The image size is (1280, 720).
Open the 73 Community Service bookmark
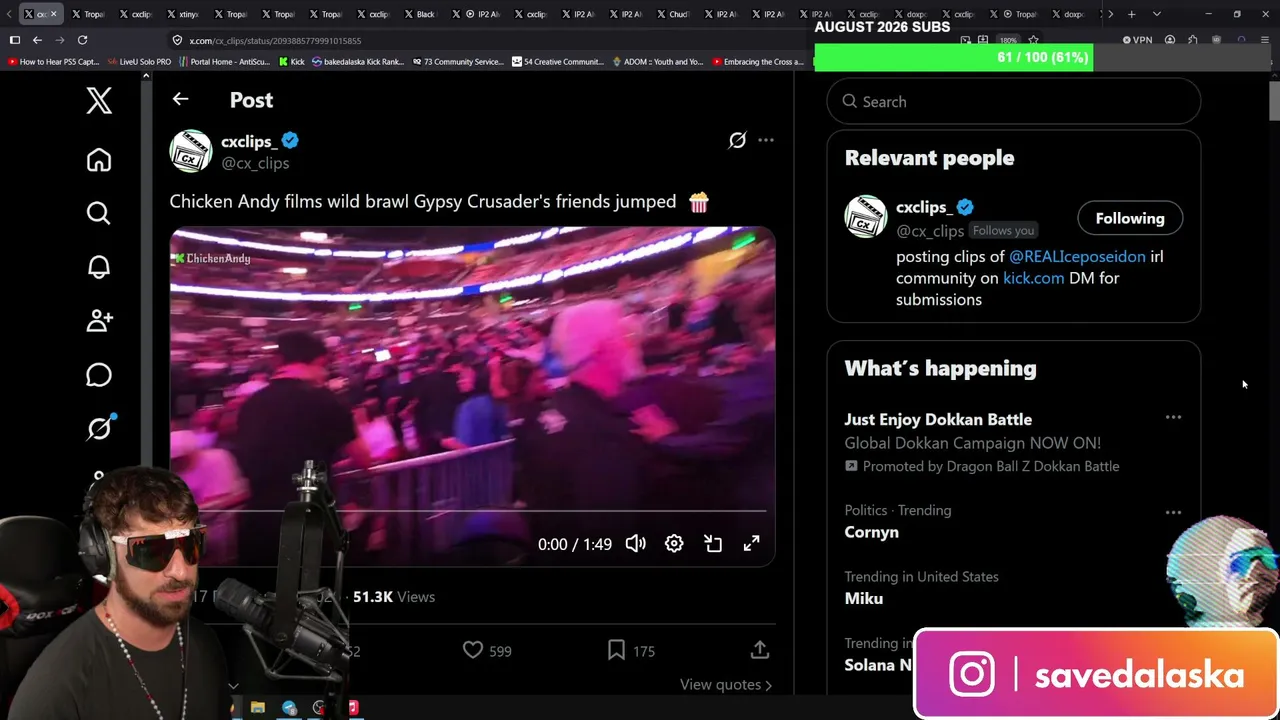tap(457, 62)
